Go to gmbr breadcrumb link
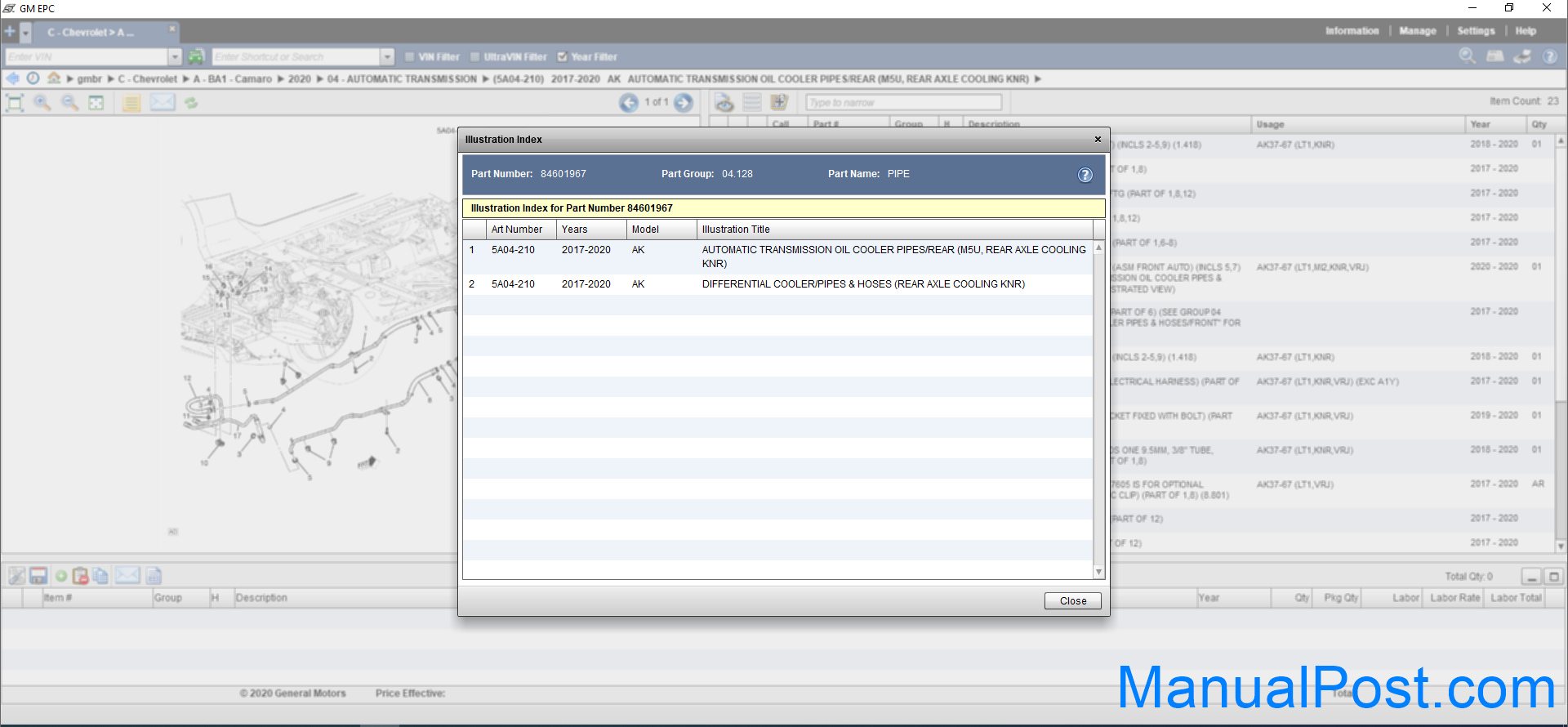The image size is (1568, 727). coord(90,79)
